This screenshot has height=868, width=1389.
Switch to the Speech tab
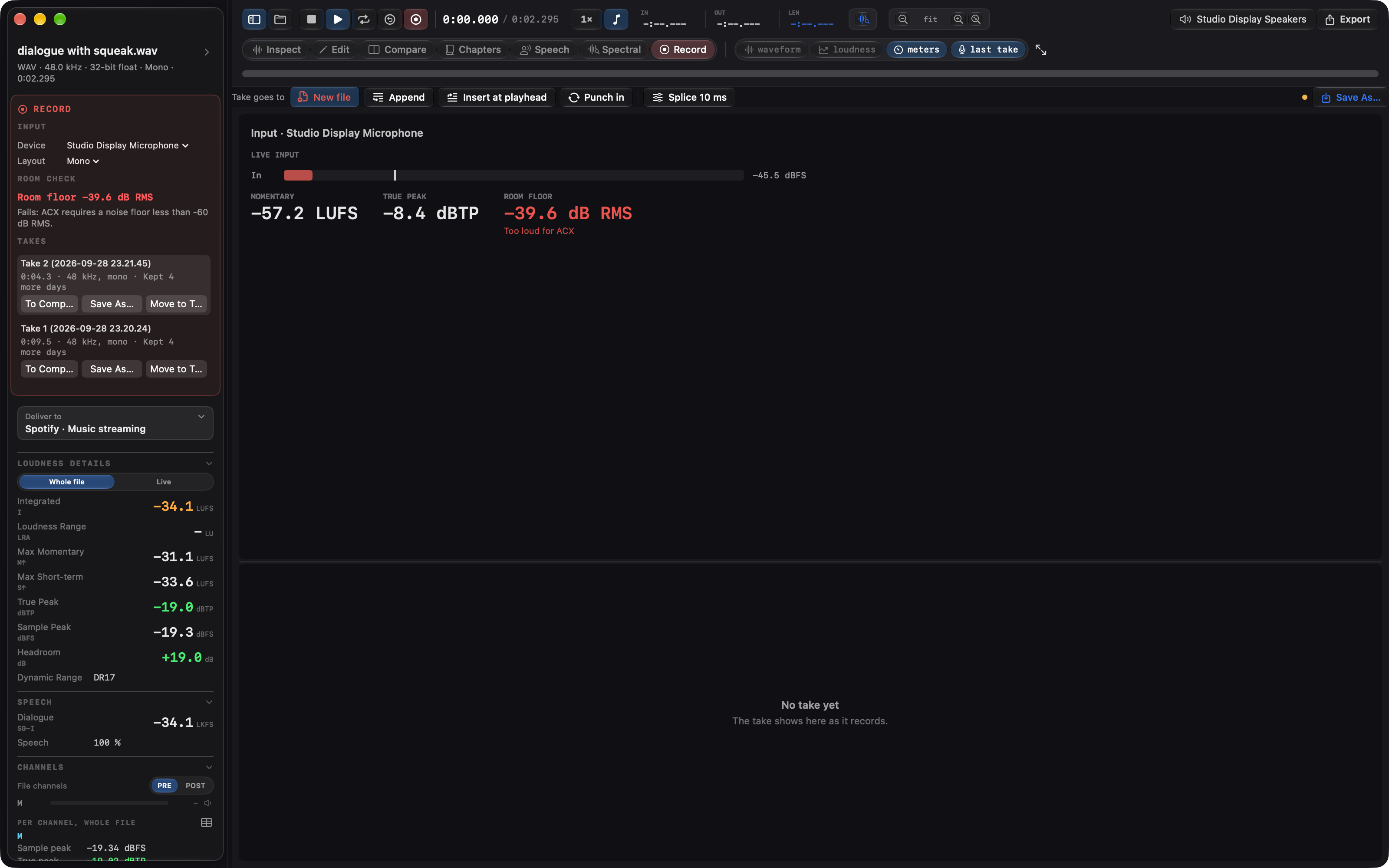[x=544, y=50]
